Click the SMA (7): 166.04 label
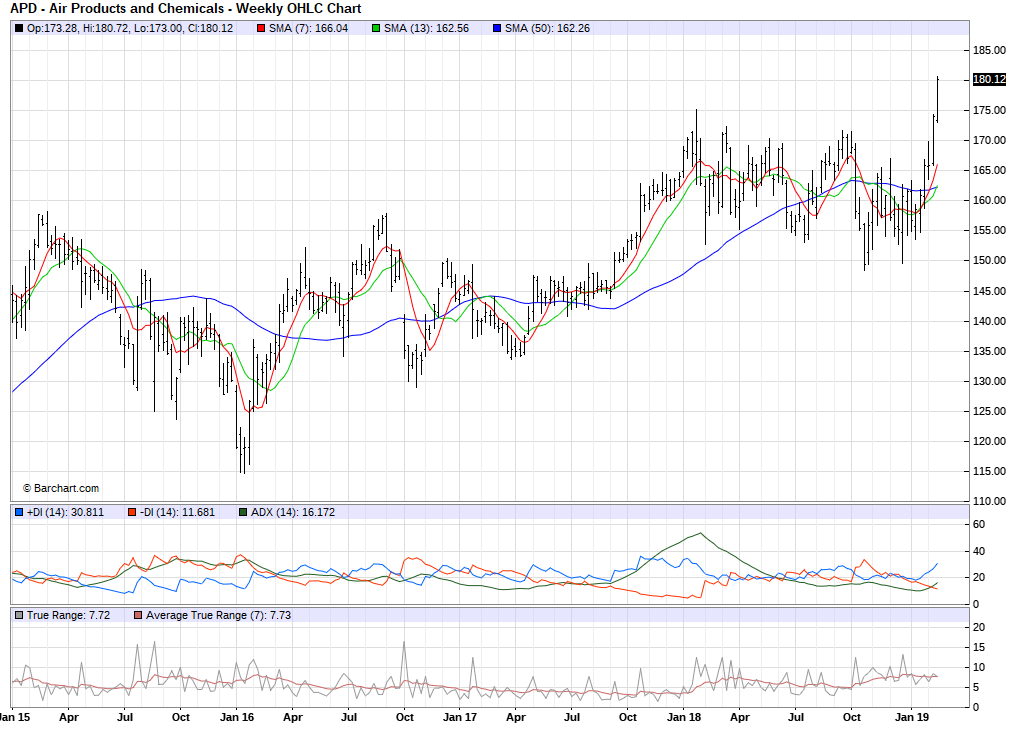 (308, 28)
